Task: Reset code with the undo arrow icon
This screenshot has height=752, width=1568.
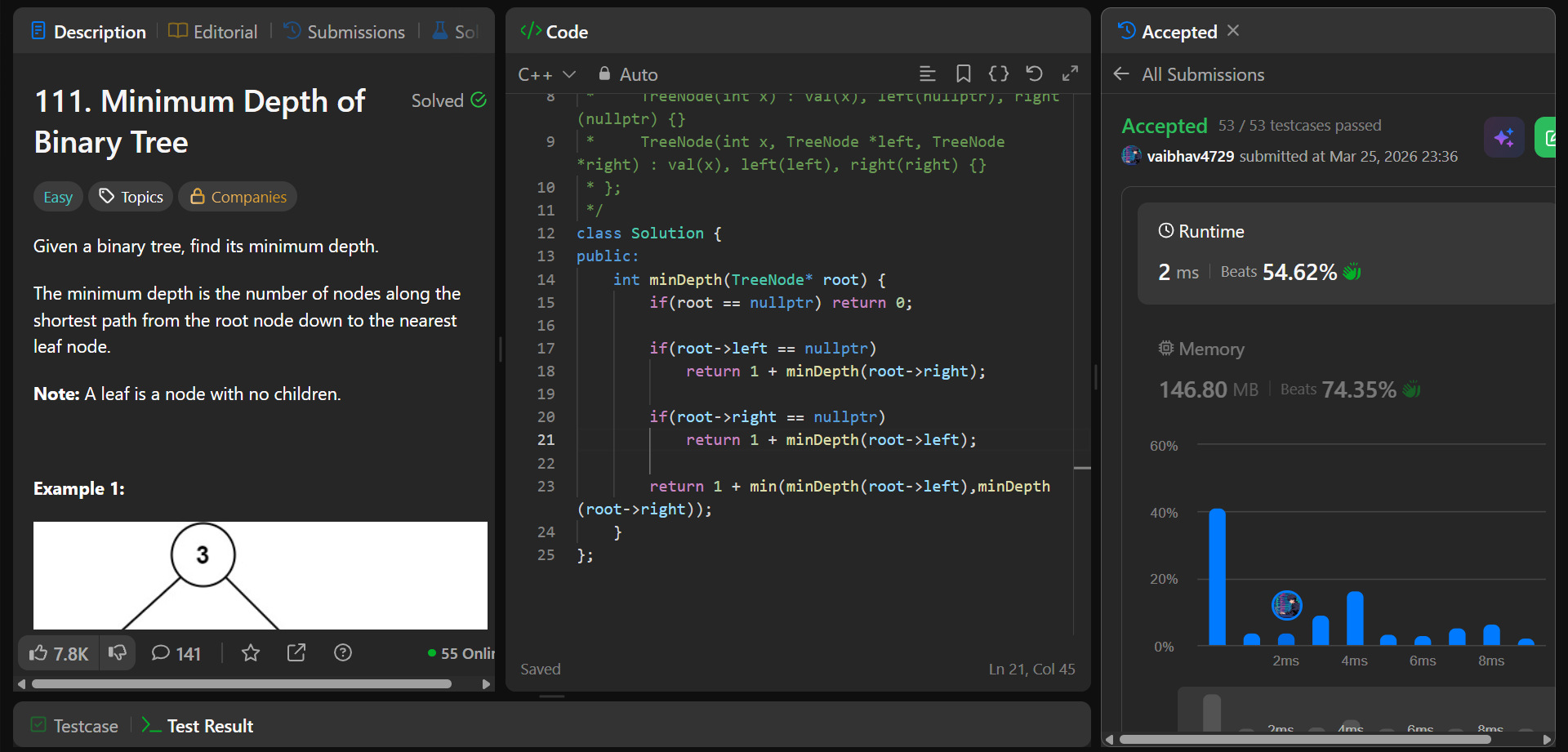Action: point(1034,74)
